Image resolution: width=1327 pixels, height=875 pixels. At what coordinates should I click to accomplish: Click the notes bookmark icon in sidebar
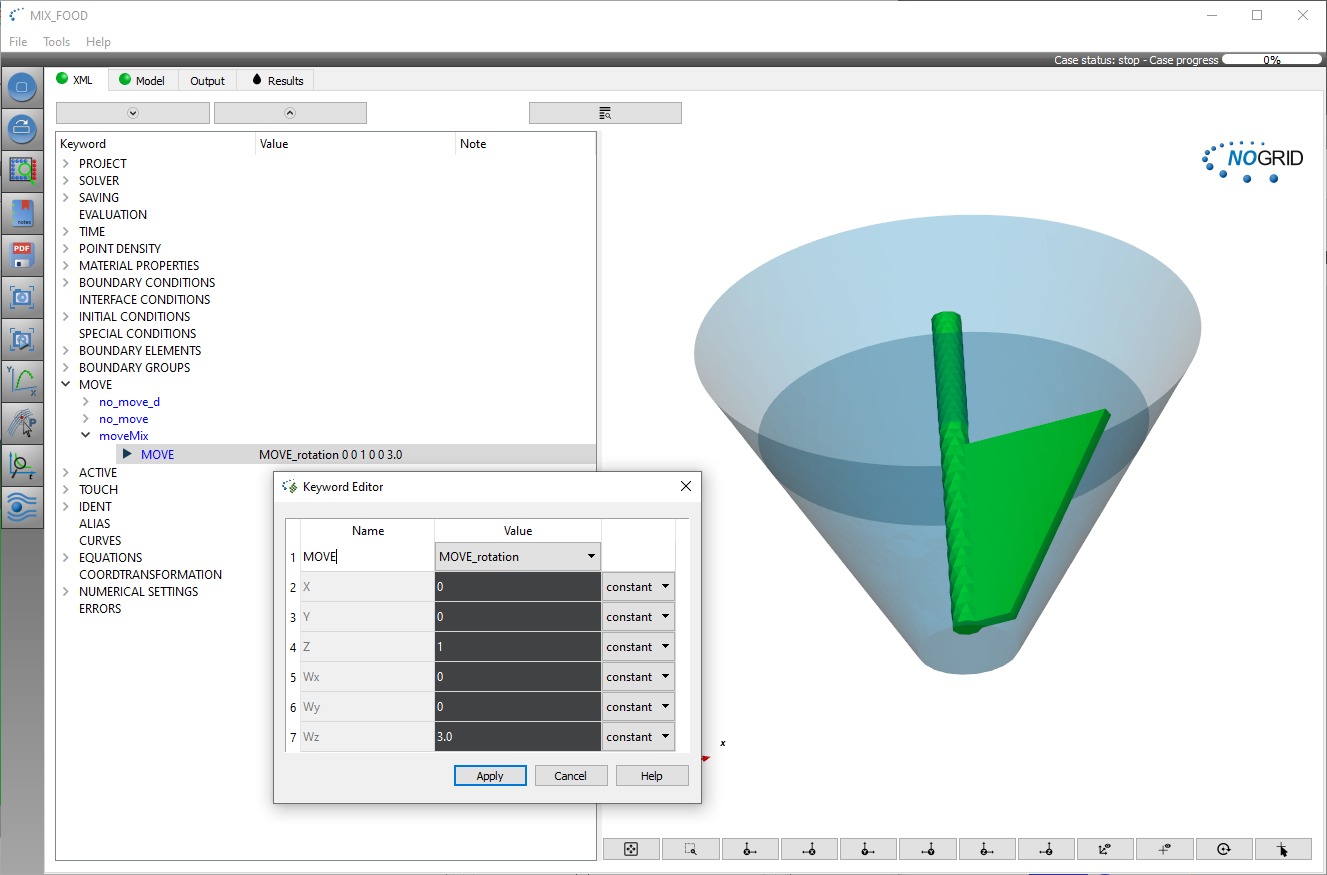tap(22, 213)
